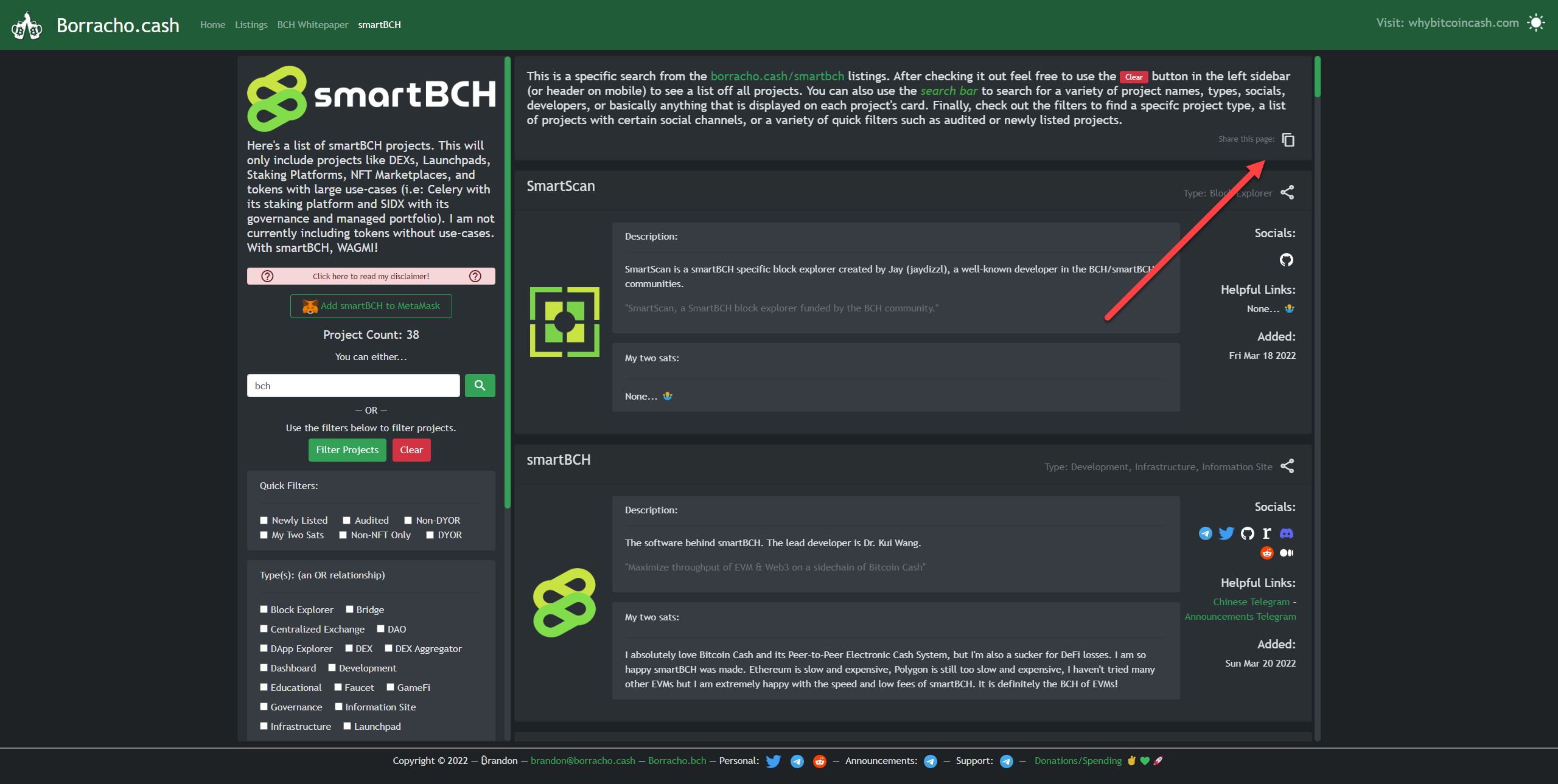
Task: Check the Development type filter
Action: pyautogui.click(x=332, y=668)
